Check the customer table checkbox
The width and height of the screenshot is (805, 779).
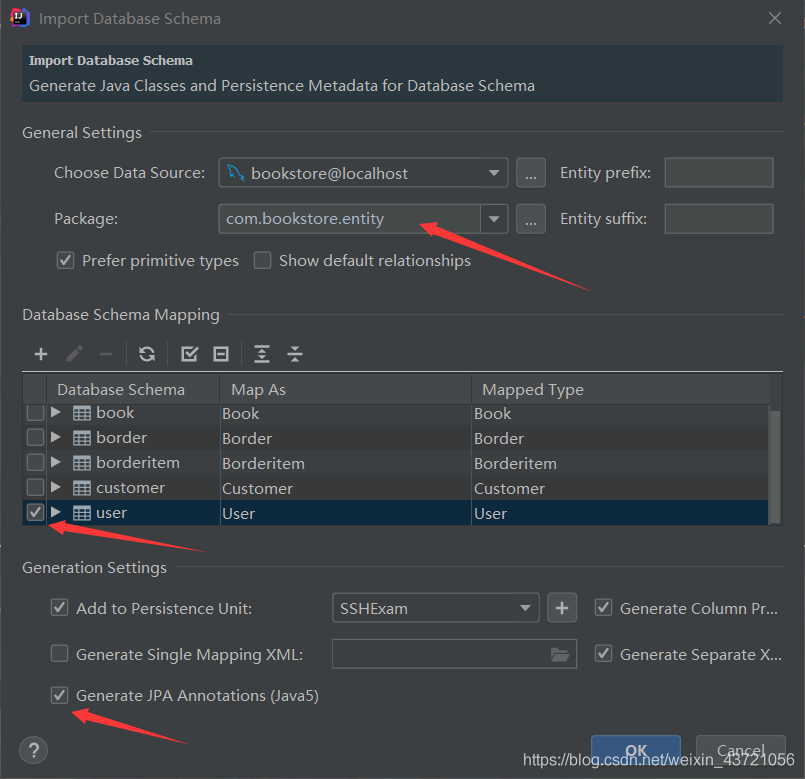pyautogui.click(x=35, y=487)
